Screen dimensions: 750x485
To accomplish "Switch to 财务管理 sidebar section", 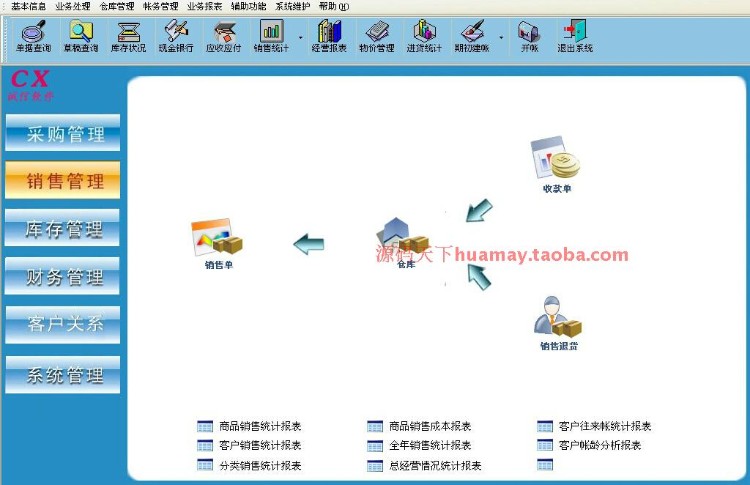I will click(x=63, y=276).
